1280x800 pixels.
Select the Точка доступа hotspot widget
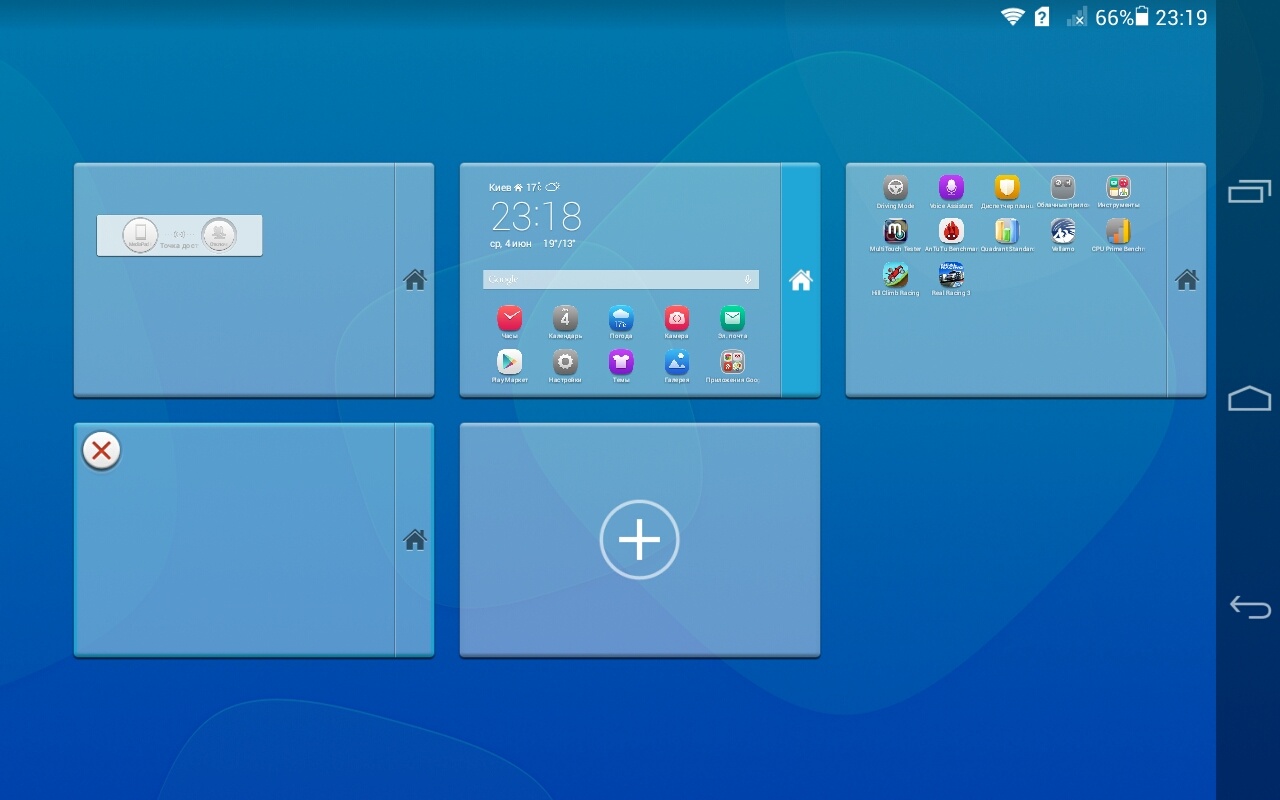point(179,235)
